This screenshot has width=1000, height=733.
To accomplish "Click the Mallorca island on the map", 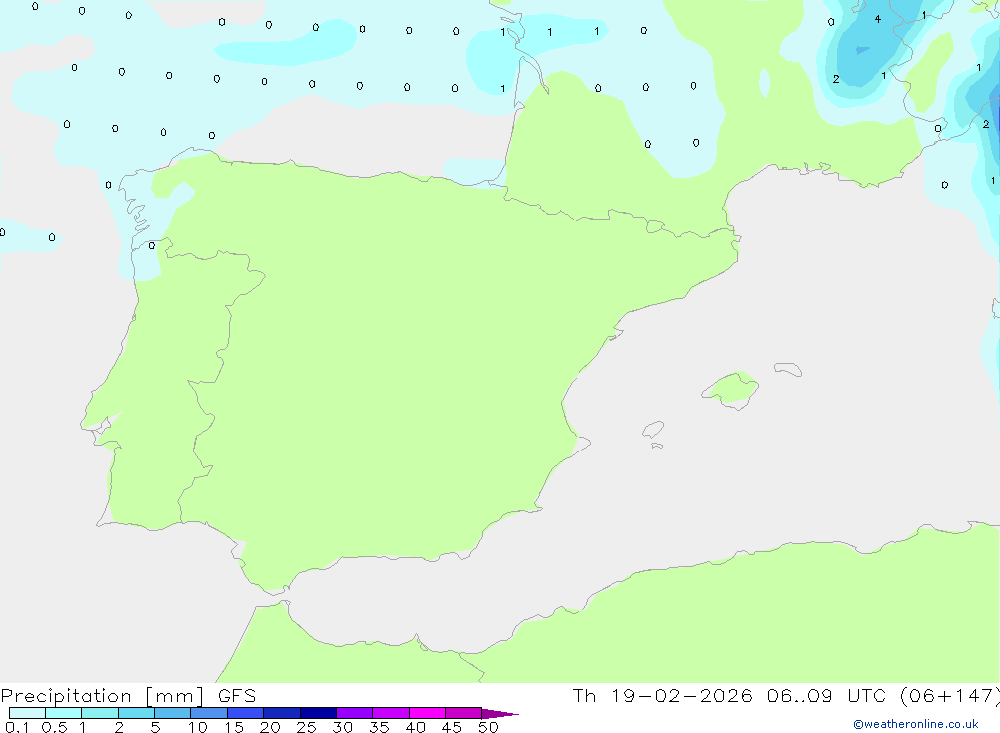I will 731,389.
